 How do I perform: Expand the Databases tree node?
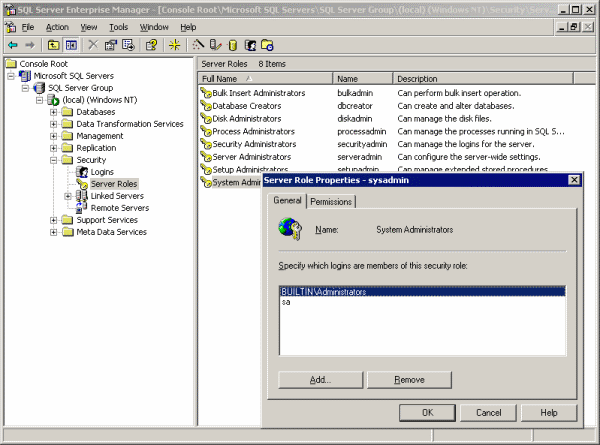(54, 112)
